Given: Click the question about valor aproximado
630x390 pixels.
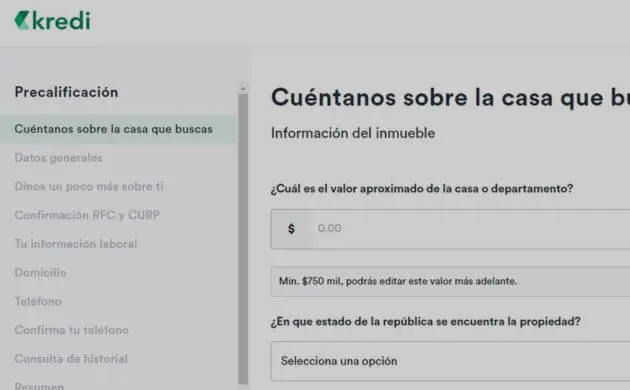Looking at the screenshot, I should click(422, 188).
